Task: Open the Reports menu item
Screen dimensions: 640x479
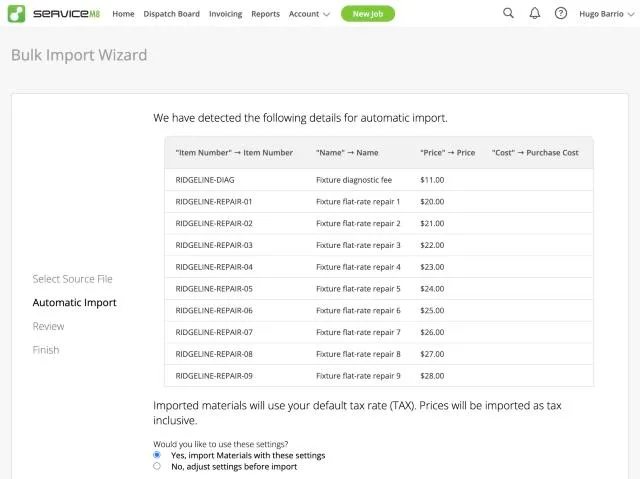Action: point(265,14)
